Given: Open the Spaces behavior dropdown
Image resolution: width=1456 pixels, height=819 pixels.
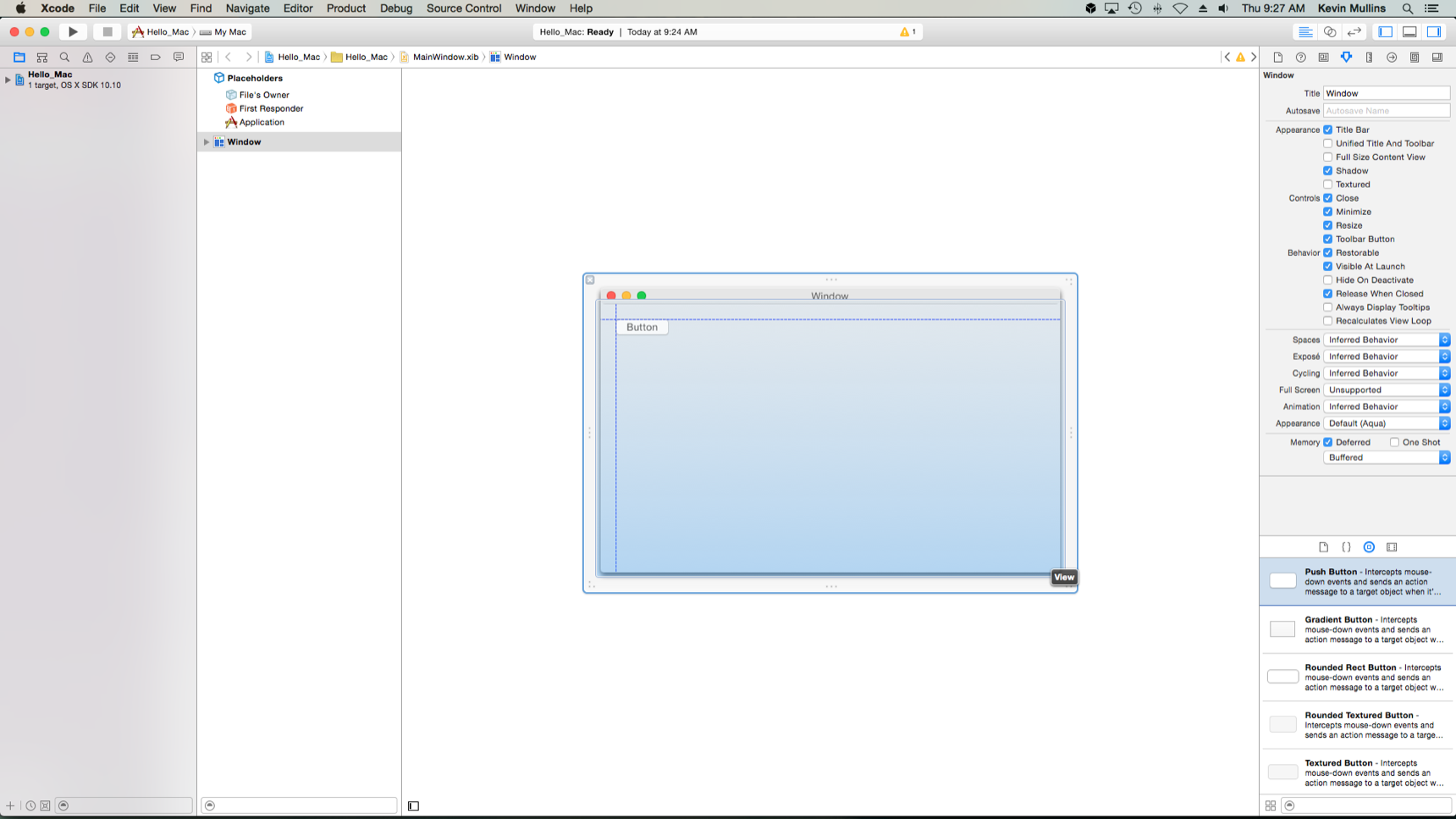Looking at the screenshot, I should click(1387, 340).
